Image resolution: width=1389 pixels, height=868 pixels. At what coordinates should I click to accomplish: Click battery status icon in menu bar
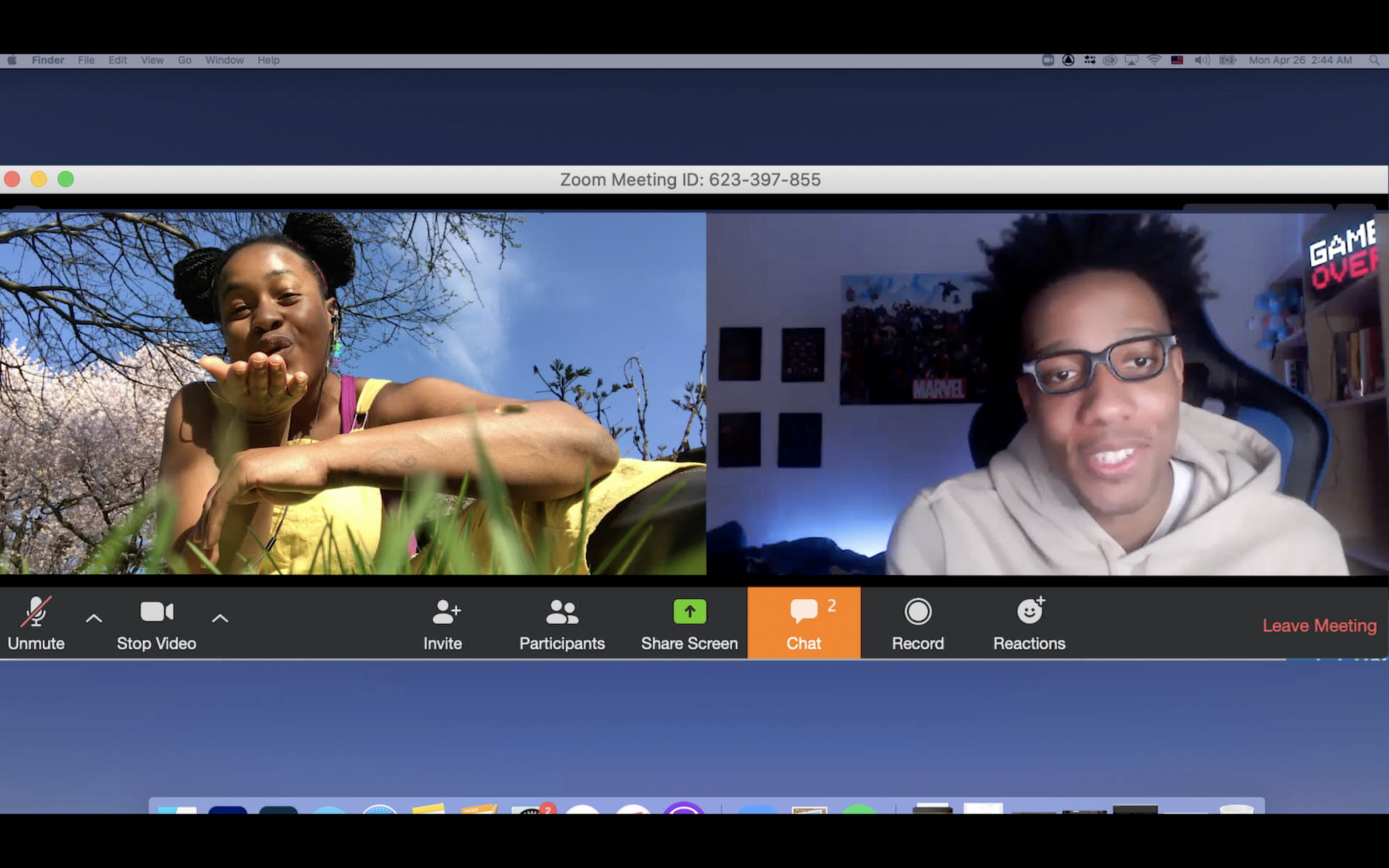tap(1228, 61)
